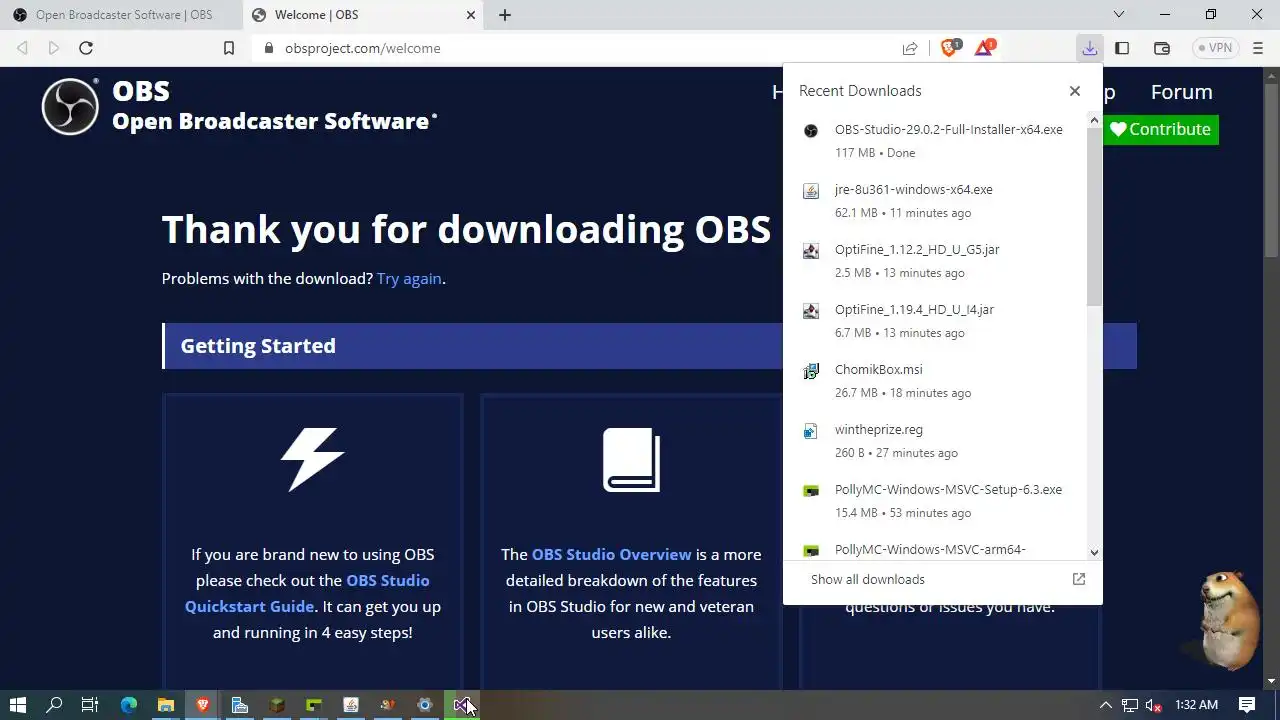Click downloads list scroll-down arrow

coord(1094,552)
